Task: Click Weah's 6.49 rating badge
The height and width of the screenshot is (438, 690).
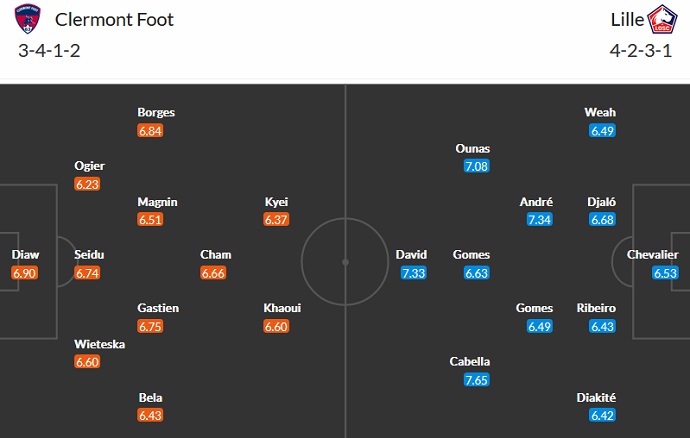Action: tap(601, 130)
